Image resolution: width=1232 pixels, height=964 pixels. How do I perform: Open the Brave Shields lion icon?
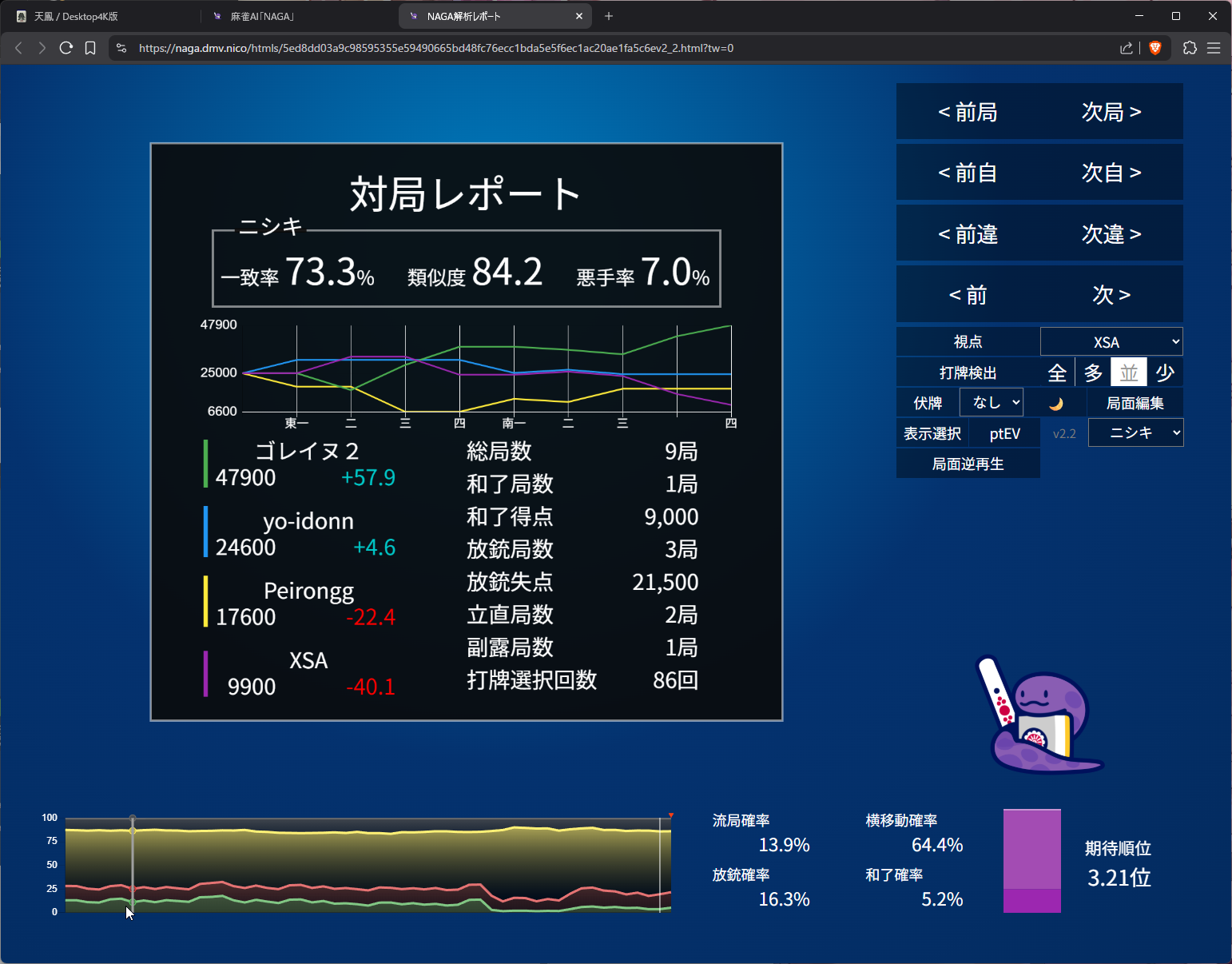click(x=1155, y=48)
